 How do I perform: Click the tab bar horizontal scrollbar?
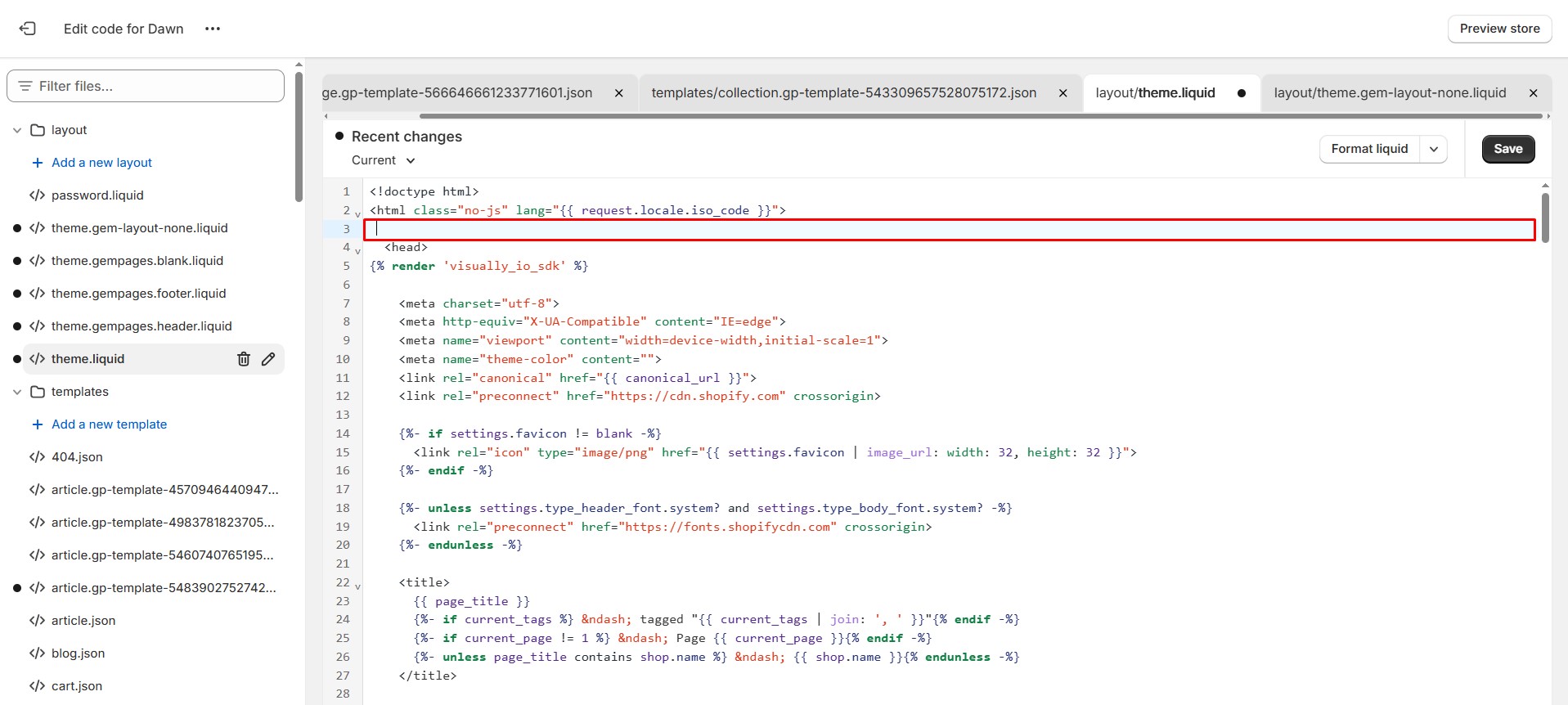tap(981, 116)
